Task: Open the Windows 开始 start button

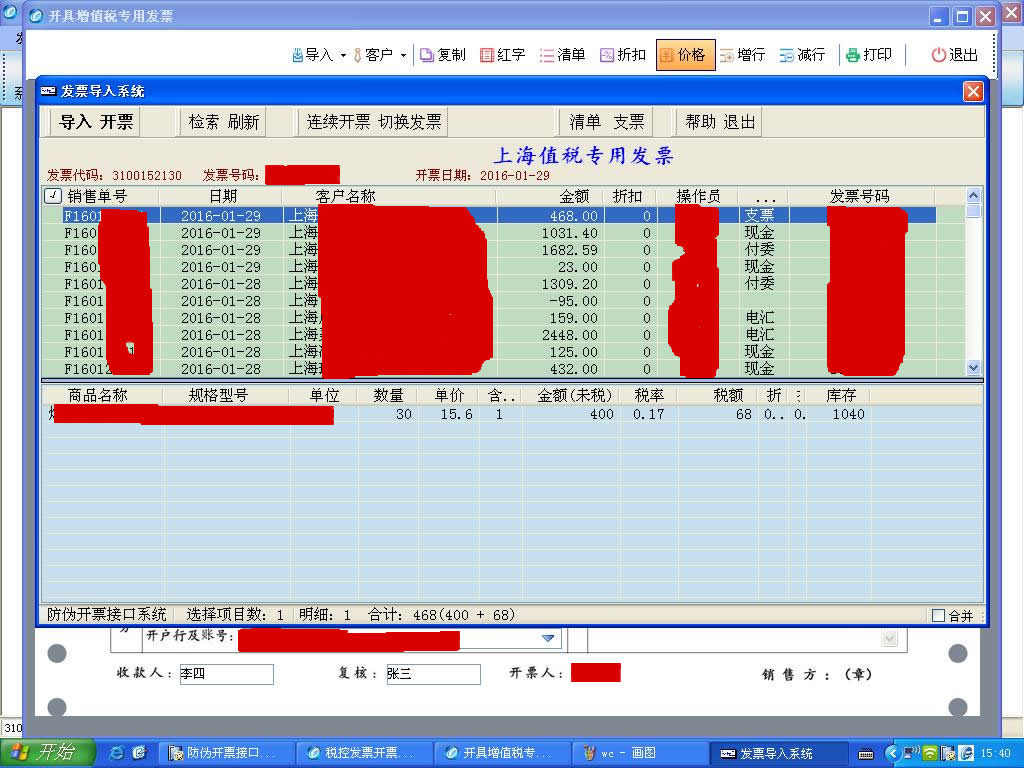Action: 48,753
